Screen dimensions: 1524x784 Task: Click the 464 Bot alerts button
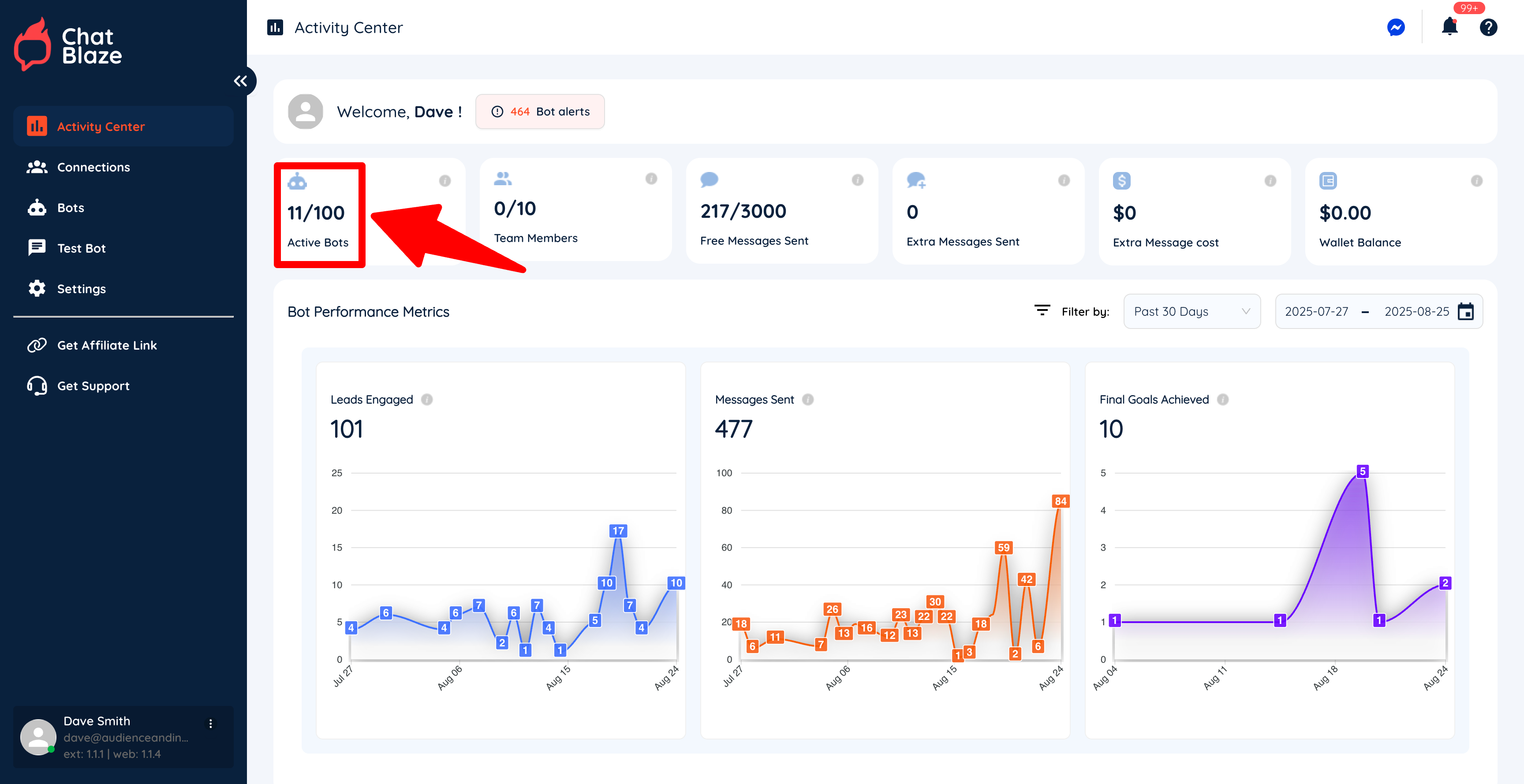point(540,112)
